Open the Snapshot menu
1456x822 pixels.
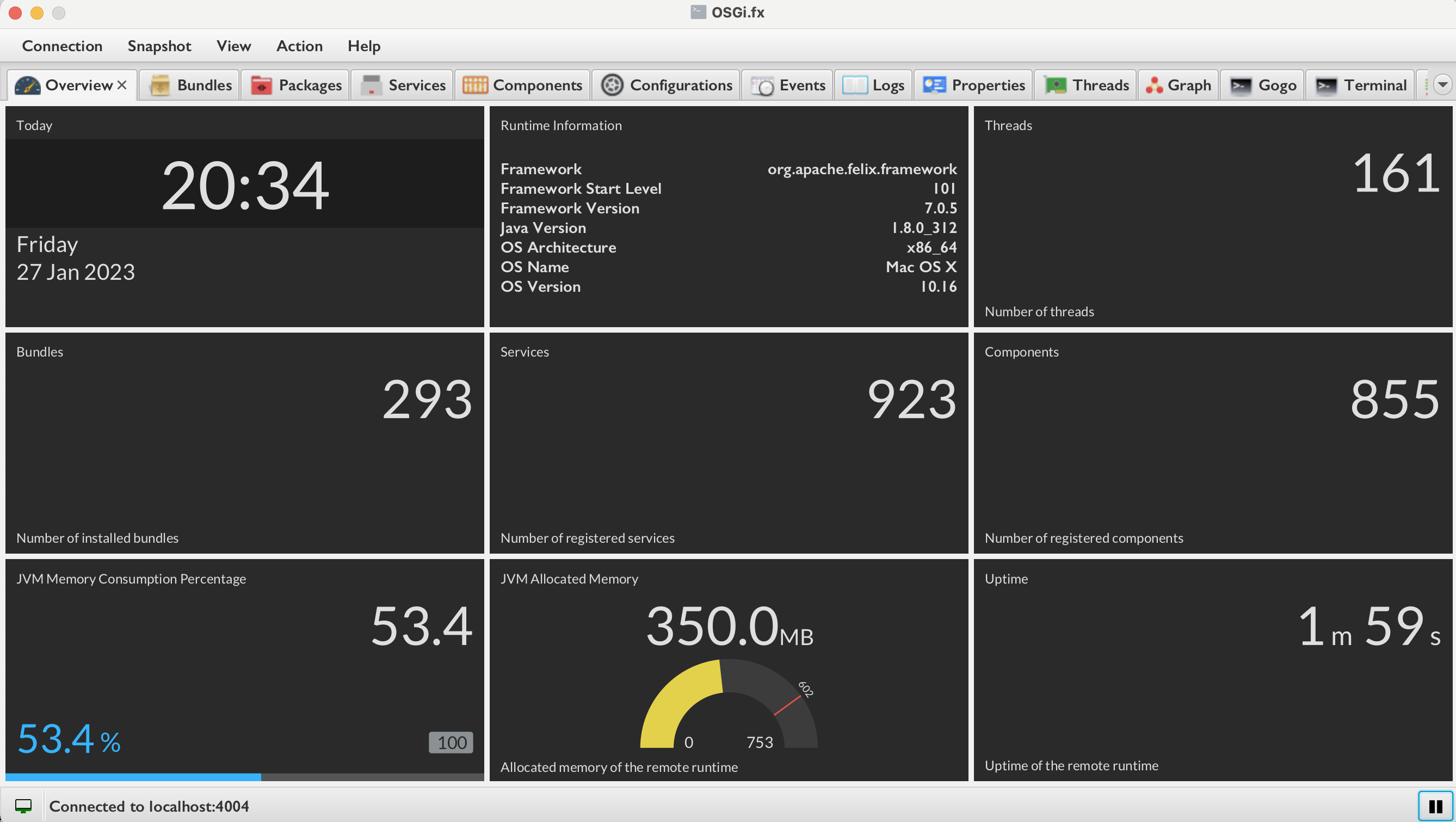coord(159,46)
